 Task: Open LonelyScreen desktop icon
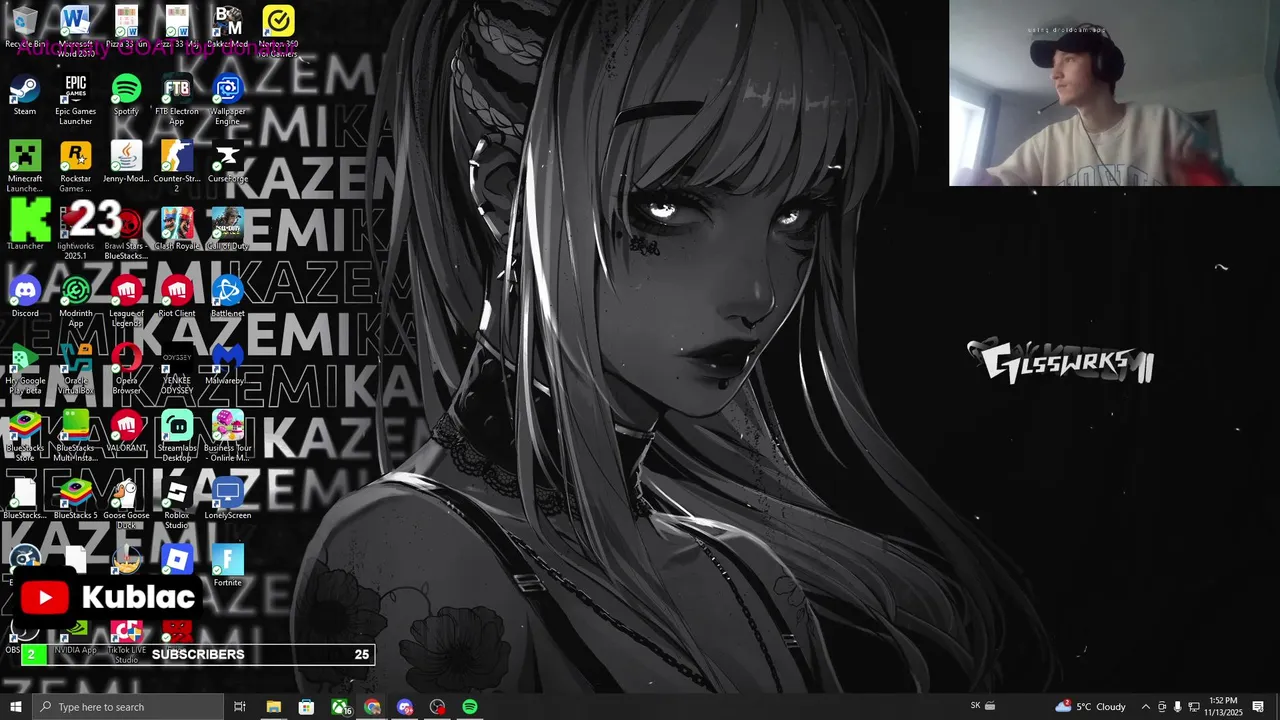227,499
